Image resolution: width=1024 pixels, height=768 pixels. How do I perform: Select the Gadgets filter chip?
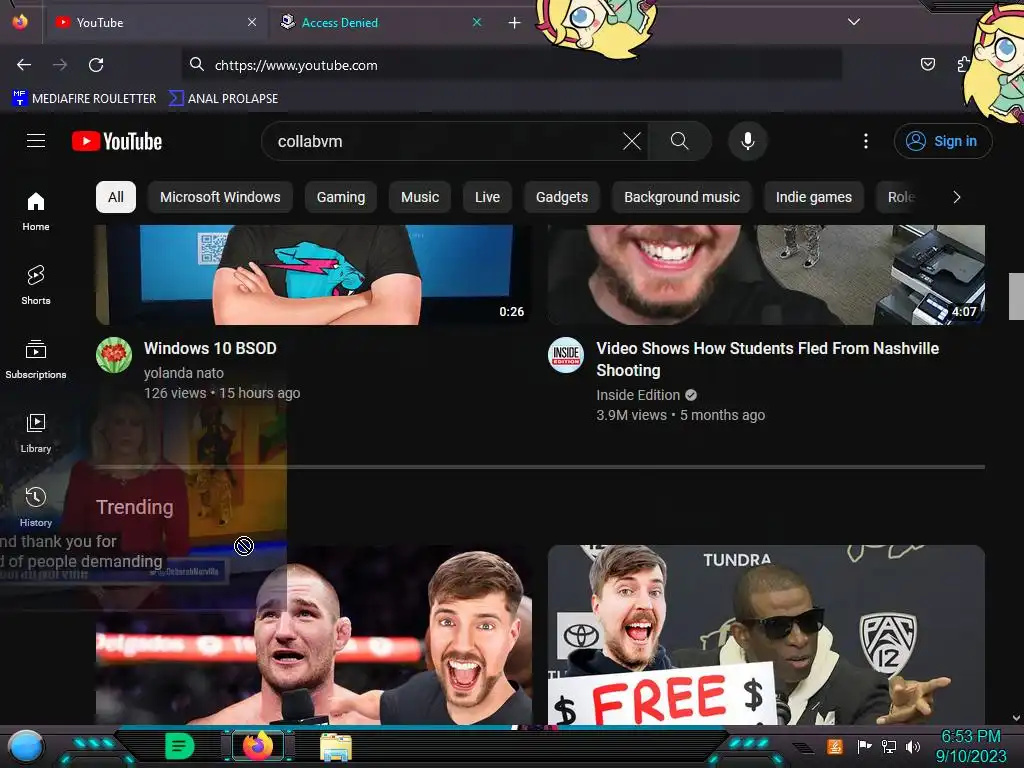(x=562, y=197)
